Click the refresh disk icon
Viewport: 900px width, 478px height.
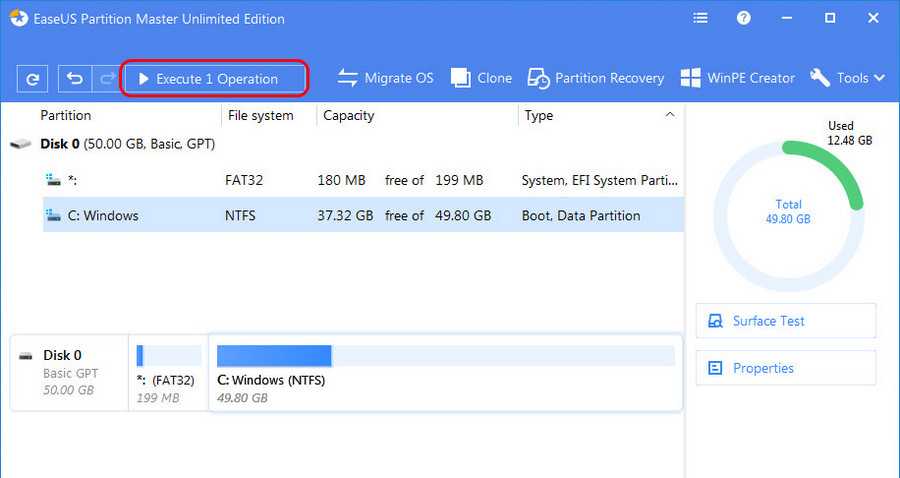coord(33,79)
